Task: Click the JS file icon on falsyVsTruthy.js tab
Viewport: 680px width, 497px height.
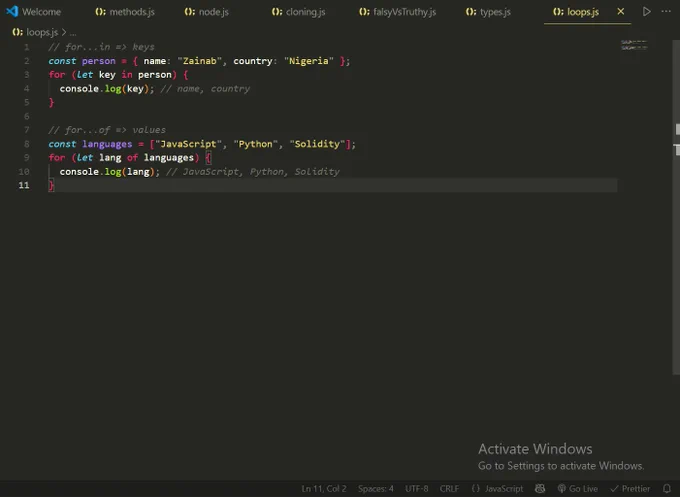Action: (364, 12)
